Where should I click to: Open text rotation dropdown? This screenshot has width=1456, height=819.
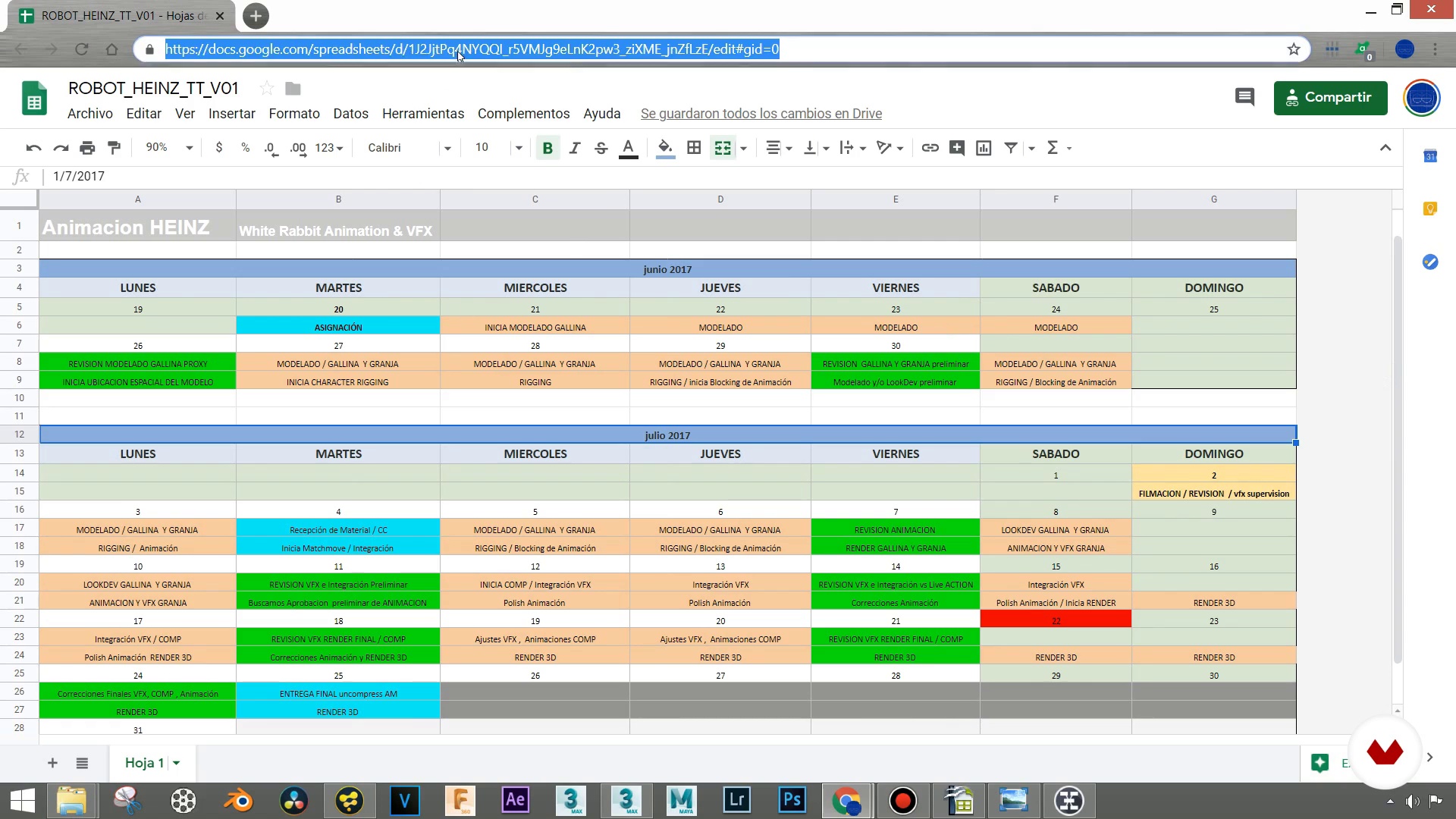pos(890,148)
